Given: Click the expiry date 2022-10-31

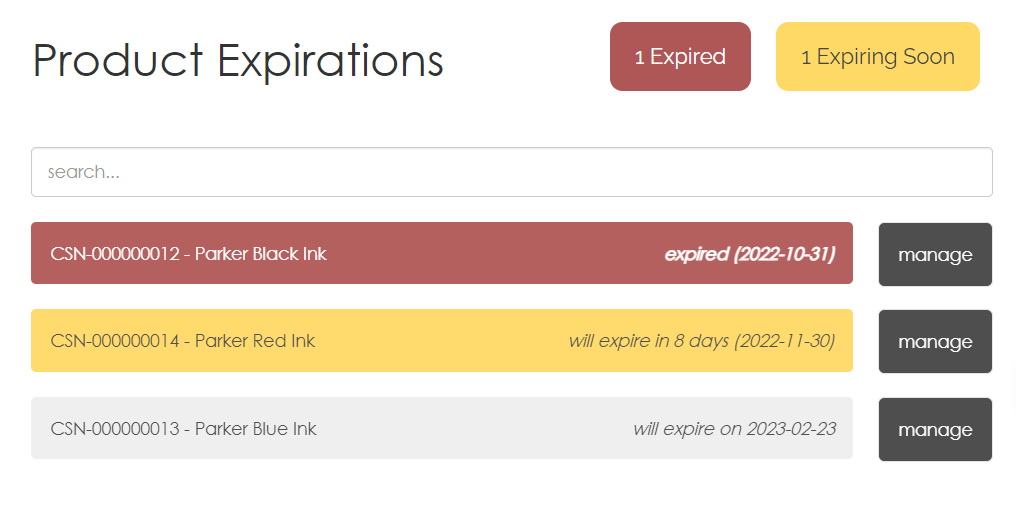Looking at the screenshot, I should (x=785, y=254).
